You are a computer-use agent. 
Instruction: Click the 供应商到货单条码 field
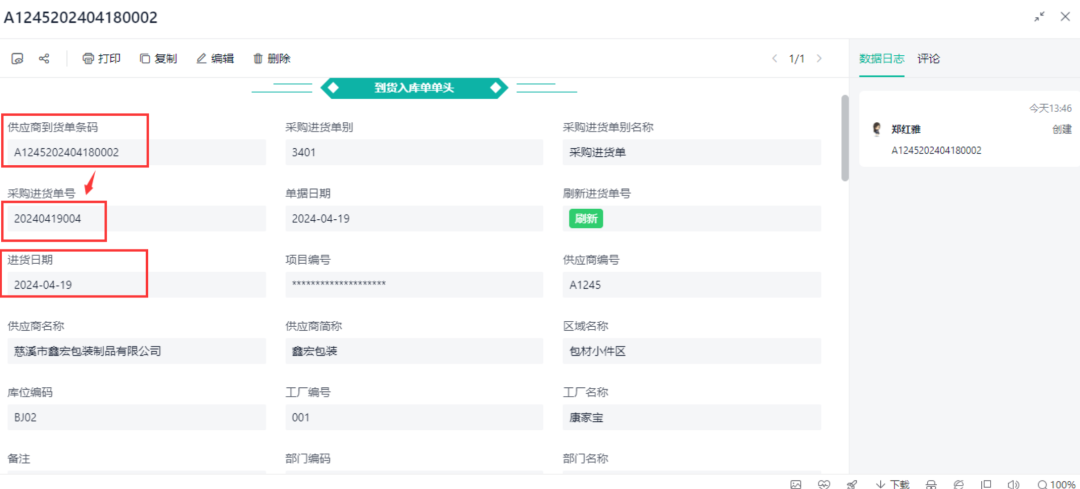pos(135,152)
